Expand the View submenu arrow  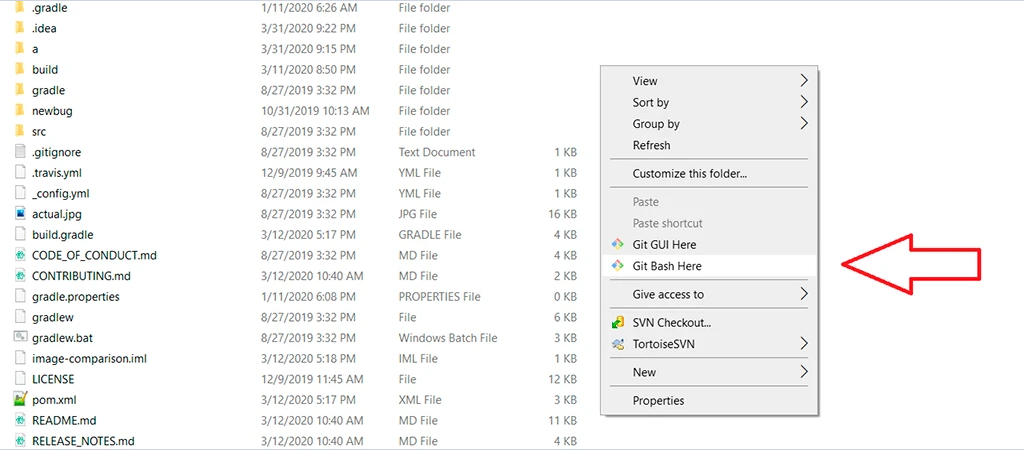tap(804, 81)
